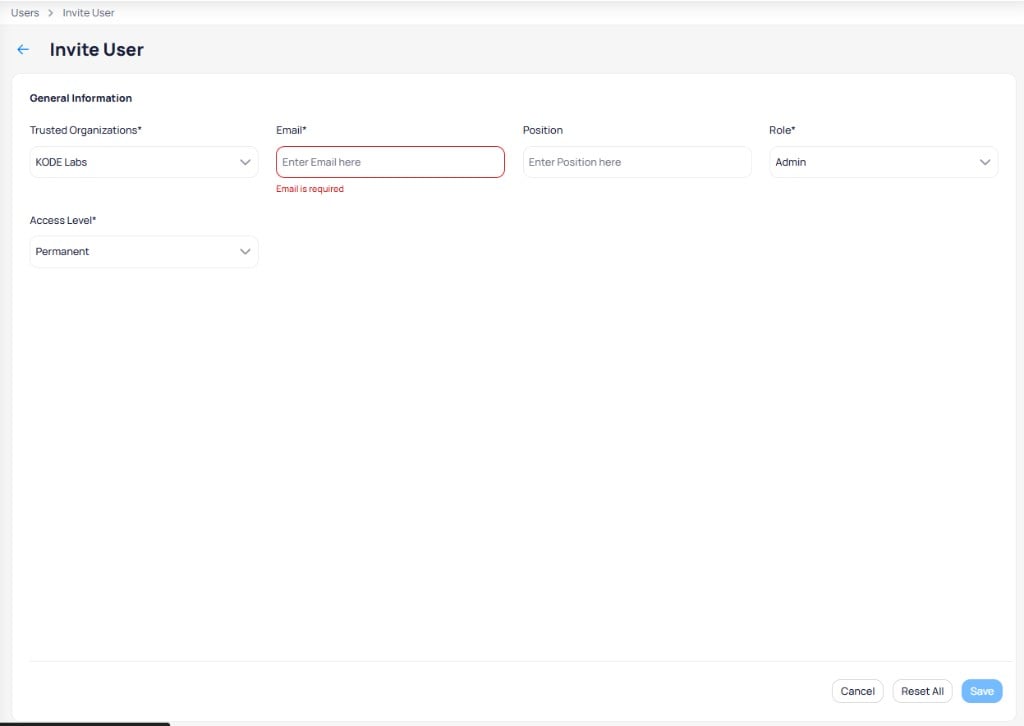The height and width of the screenshot is (726, 1024).
Task: Click the Email field label
Action: tap(291, 130)
